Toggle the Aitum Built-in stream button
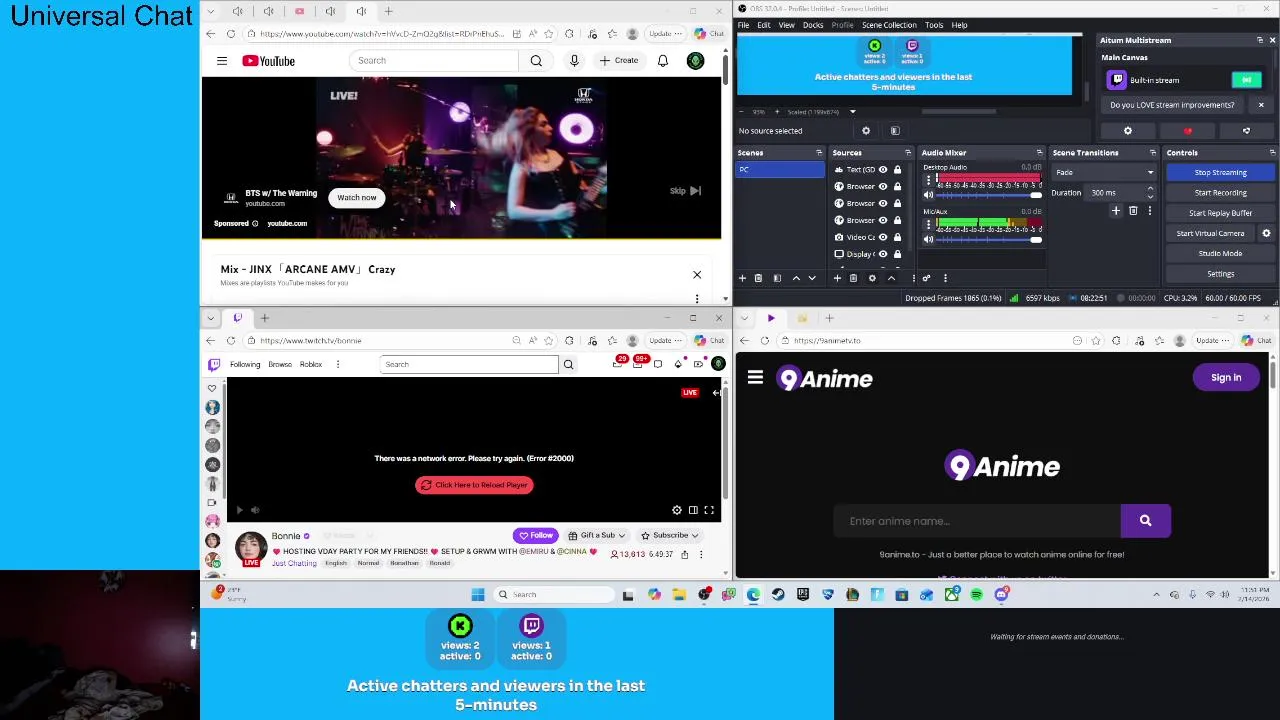This screenshot has height=720, width=1280. pyautogui.click(x=1246, y=80)
